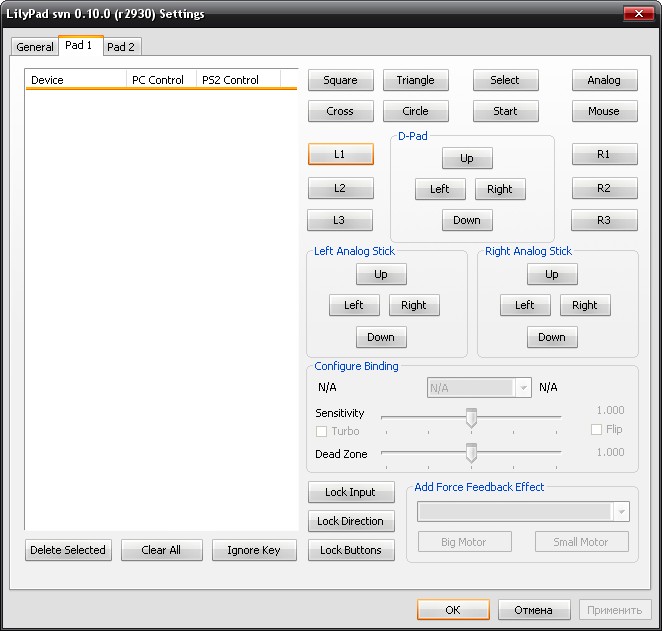Bind Left Analog Stick Down

(x=381, y=337)
